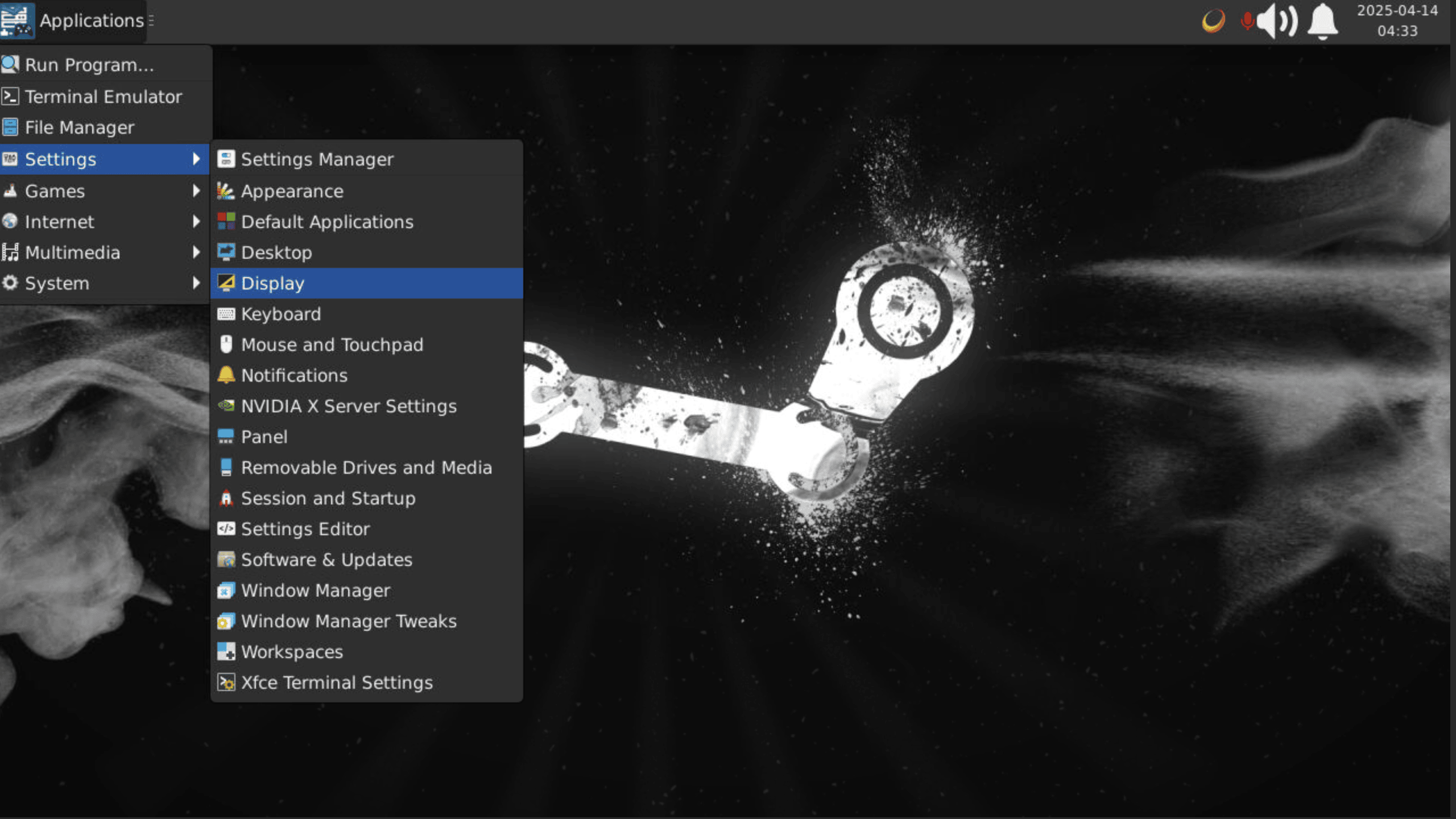Choose Window Manager Tweaks

348,621
